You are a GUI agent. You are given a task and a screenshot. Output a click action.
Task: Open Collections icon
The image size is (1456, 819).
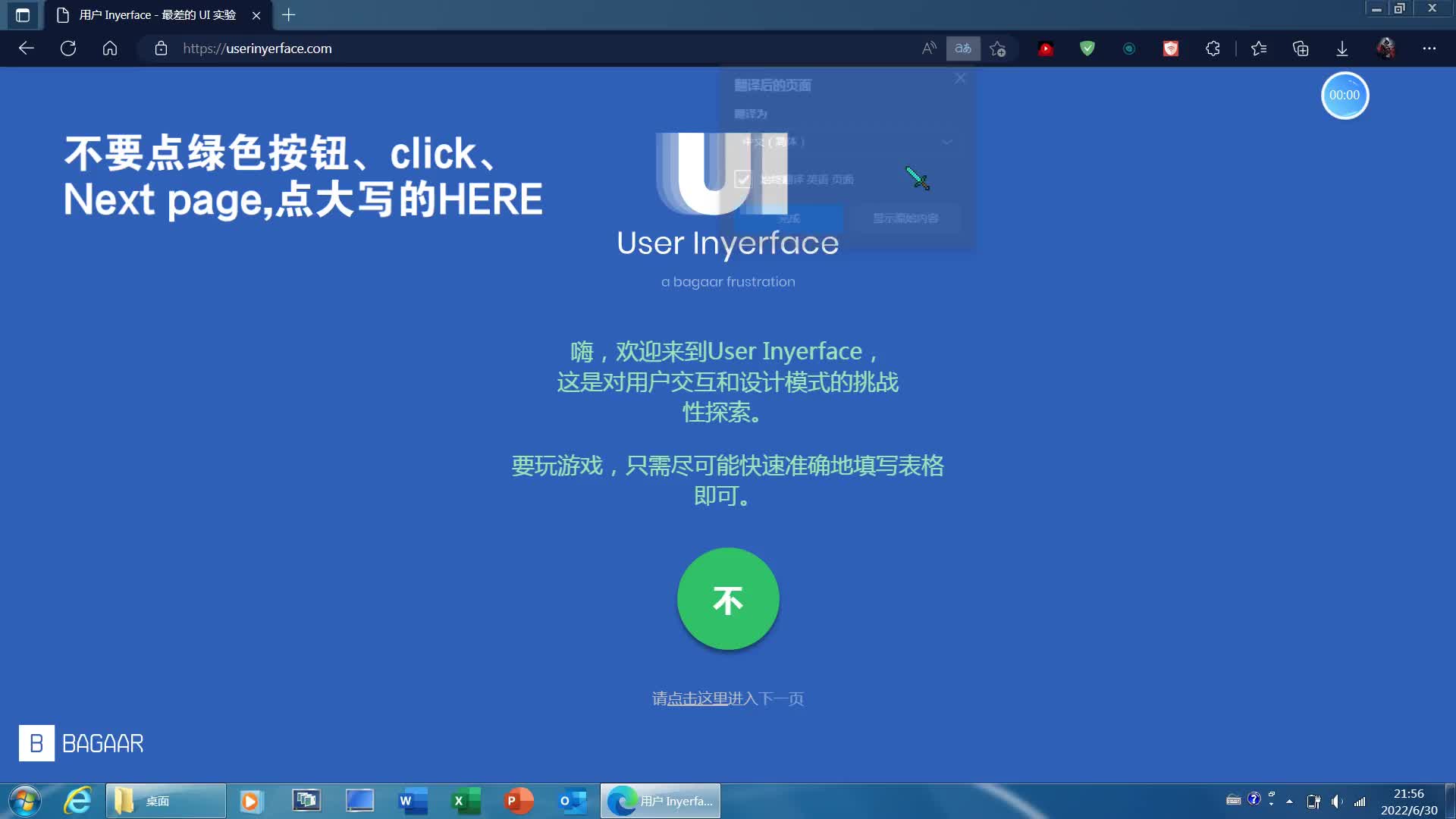coord(1301,49)
